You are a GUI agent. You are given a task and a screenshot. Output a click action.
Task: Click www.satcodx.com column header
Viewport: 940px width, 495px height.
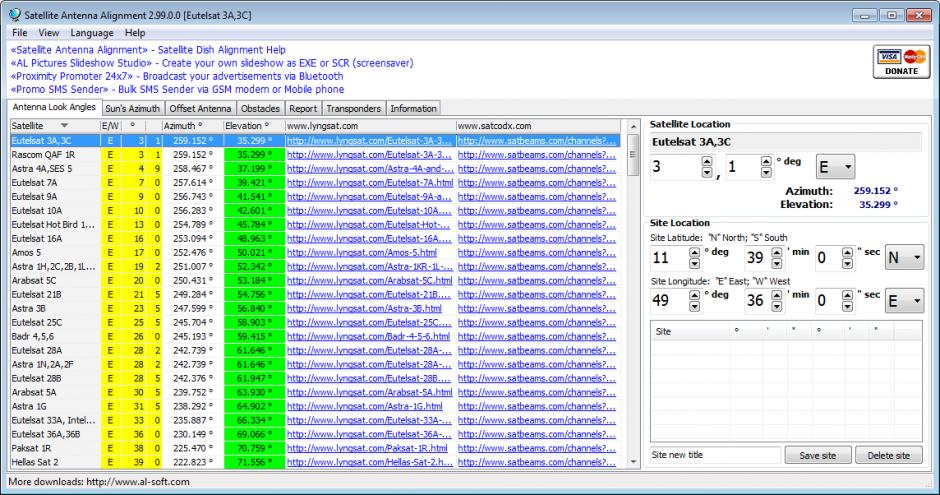tap(538, 126)
